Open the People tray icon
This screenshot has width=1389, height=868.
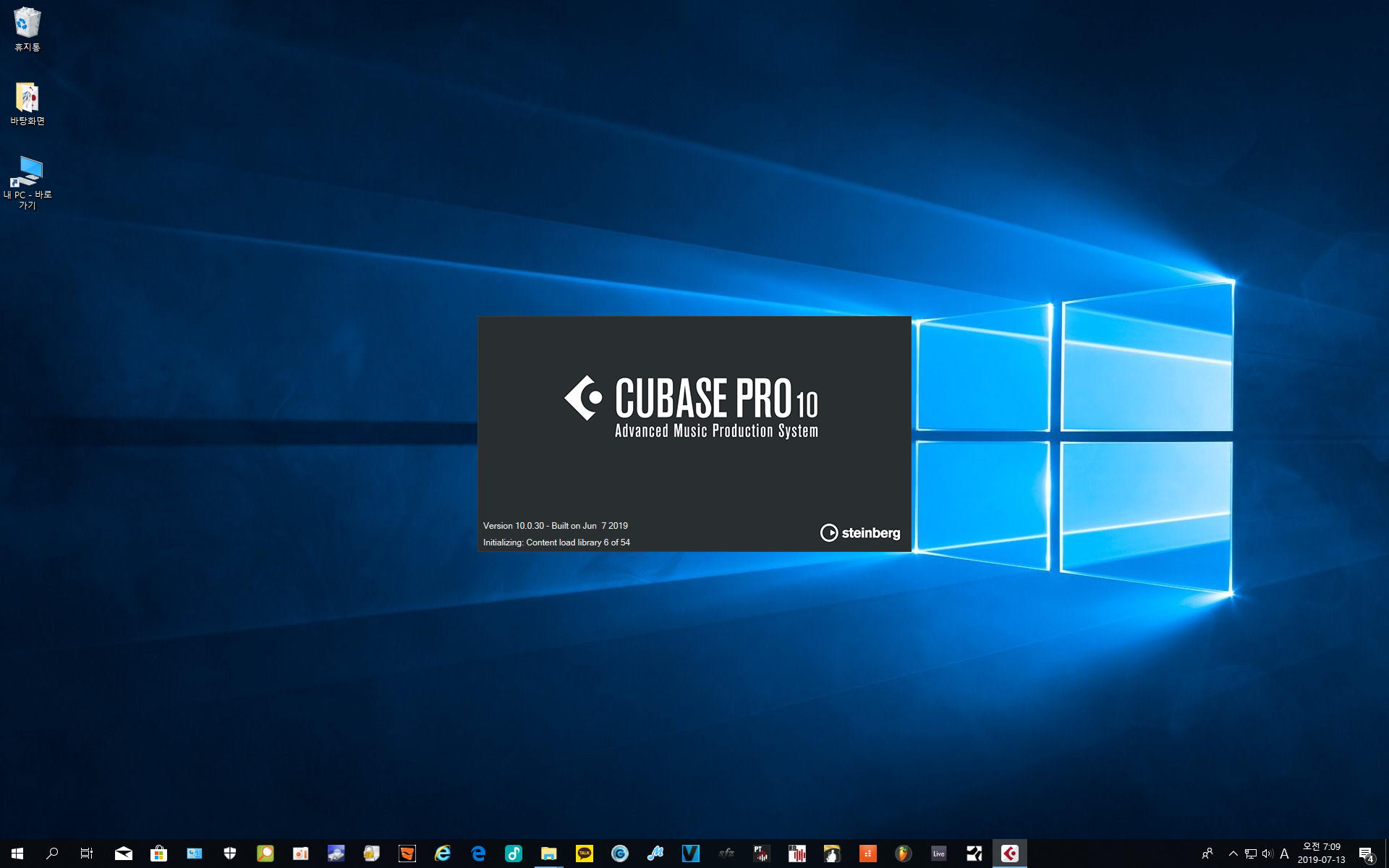coord(1207,854)
